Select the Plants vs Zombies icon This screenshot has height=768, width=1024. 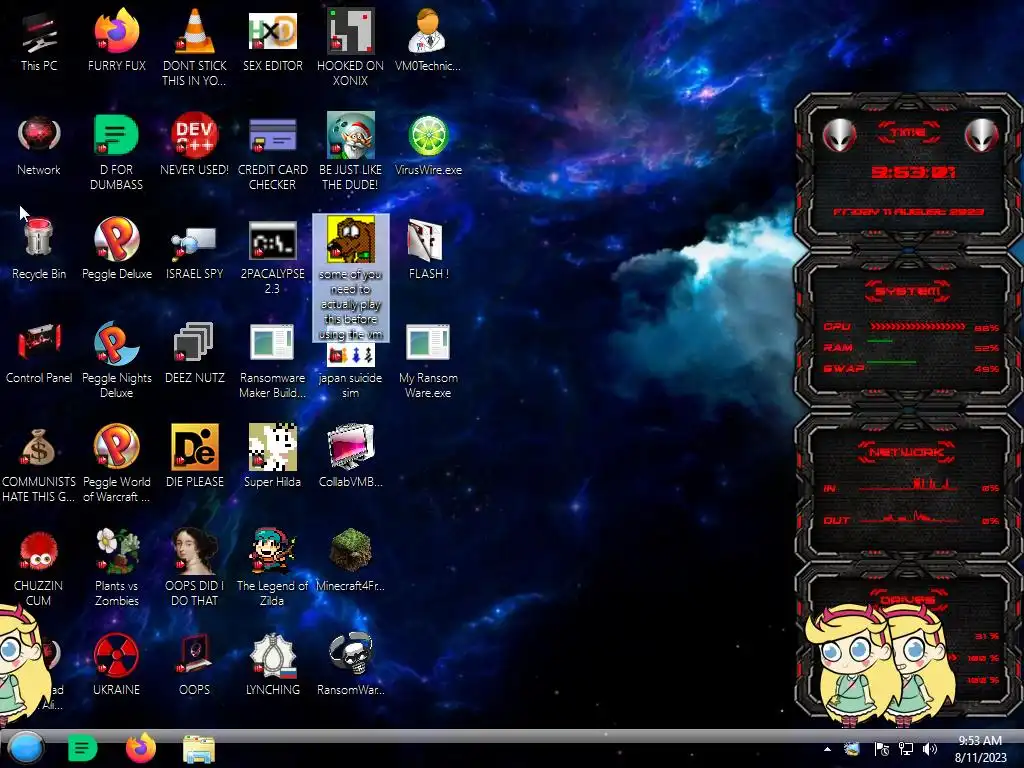point(116,551)
